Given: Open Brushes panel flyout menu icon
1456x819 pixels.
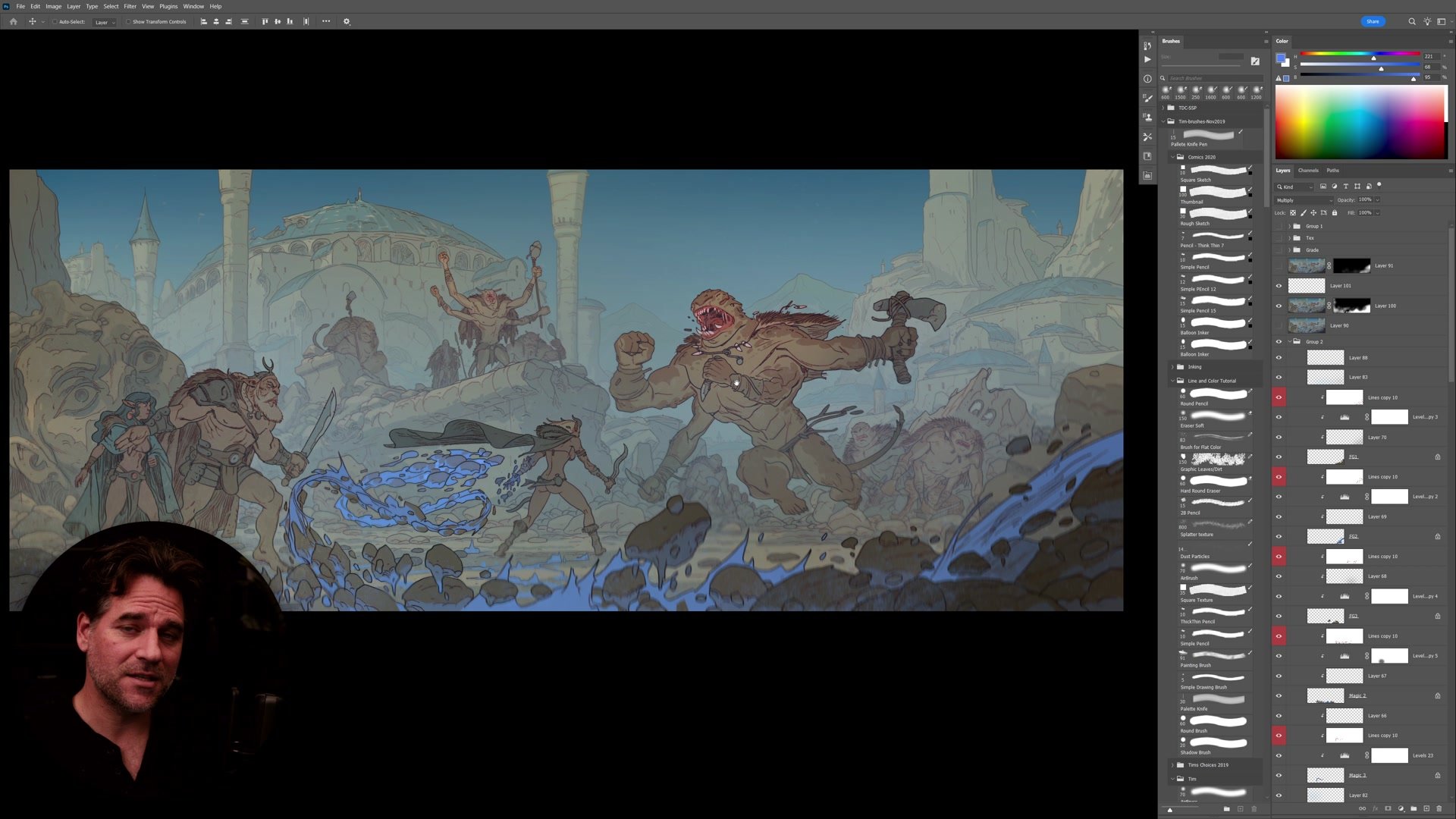Looking at the screenshot, I should (1266, 42).
